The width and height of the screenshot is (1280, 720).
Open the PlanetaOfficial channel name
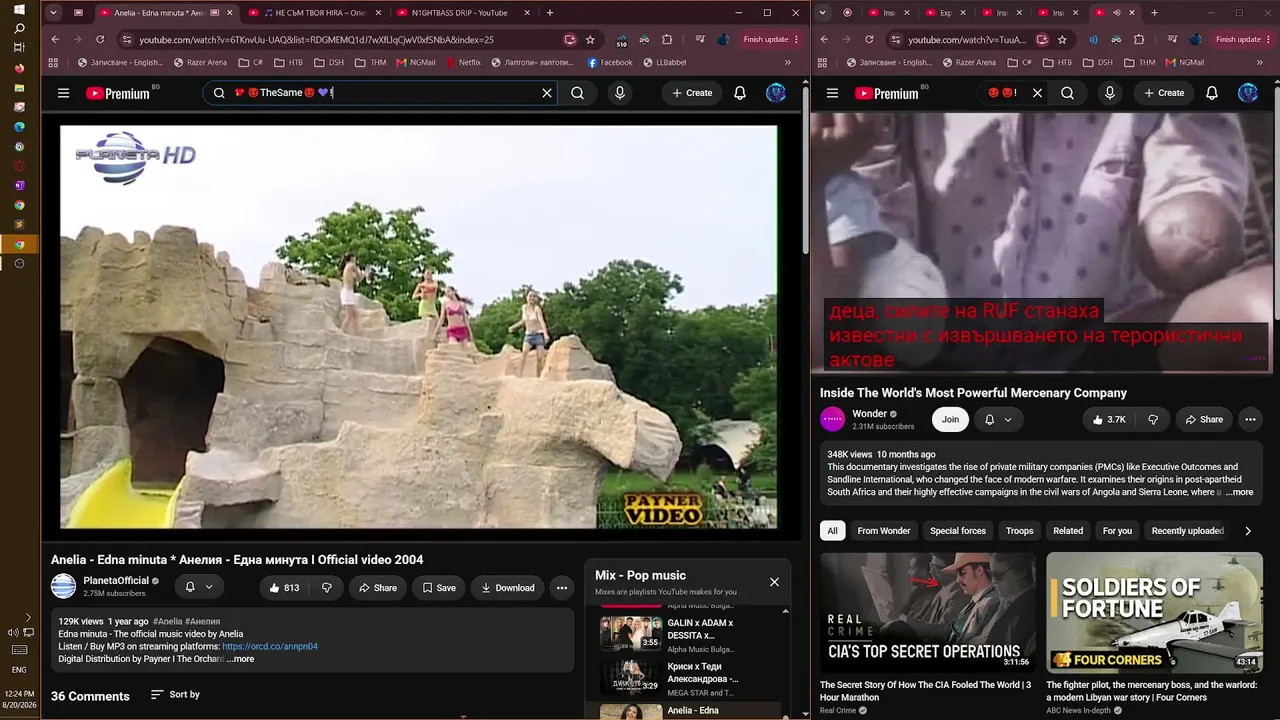(x=116, y=580)
